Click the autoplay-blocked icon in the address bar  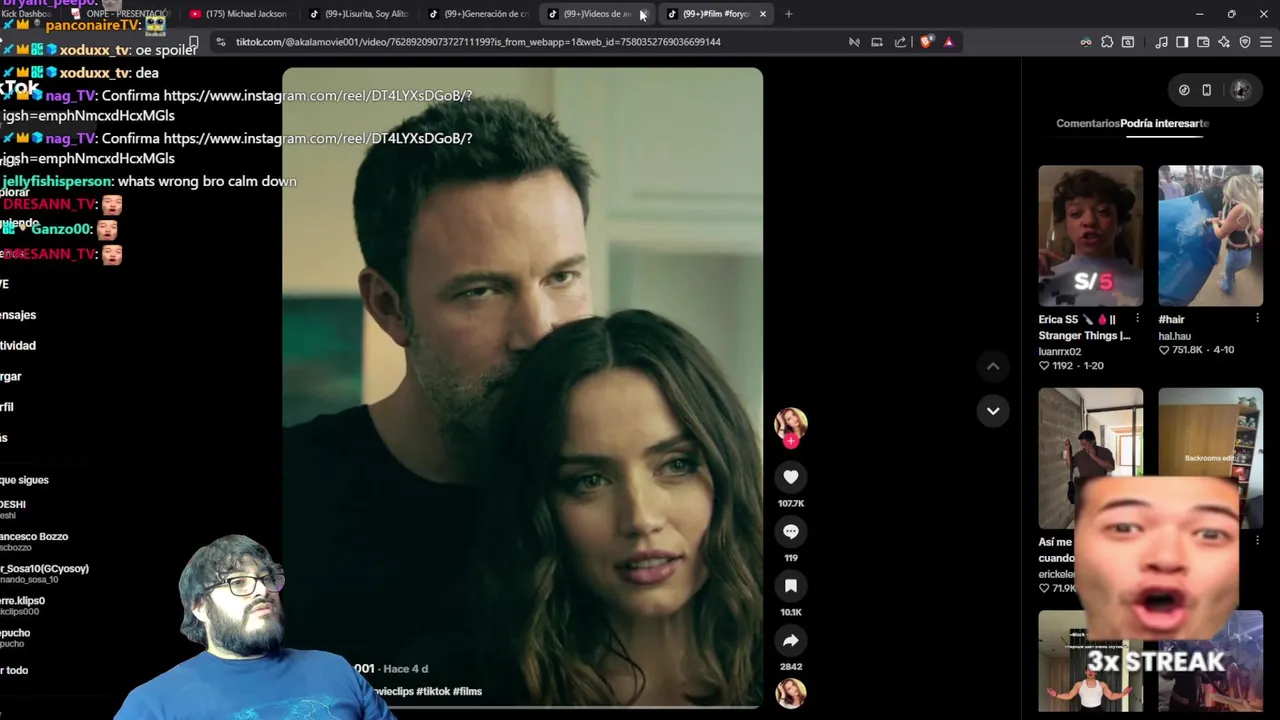click(854, 42)
